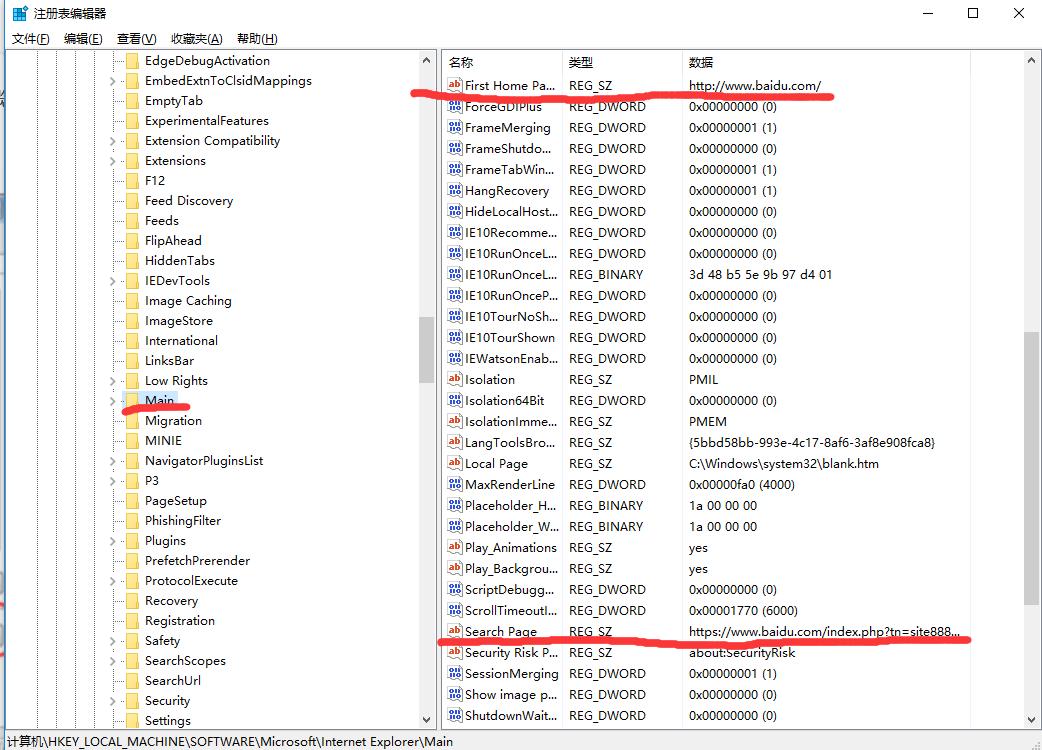Click the Registry Editor app icon in title bar
This screenshot has width=1042, height=750.
click(x=19, y=14)
